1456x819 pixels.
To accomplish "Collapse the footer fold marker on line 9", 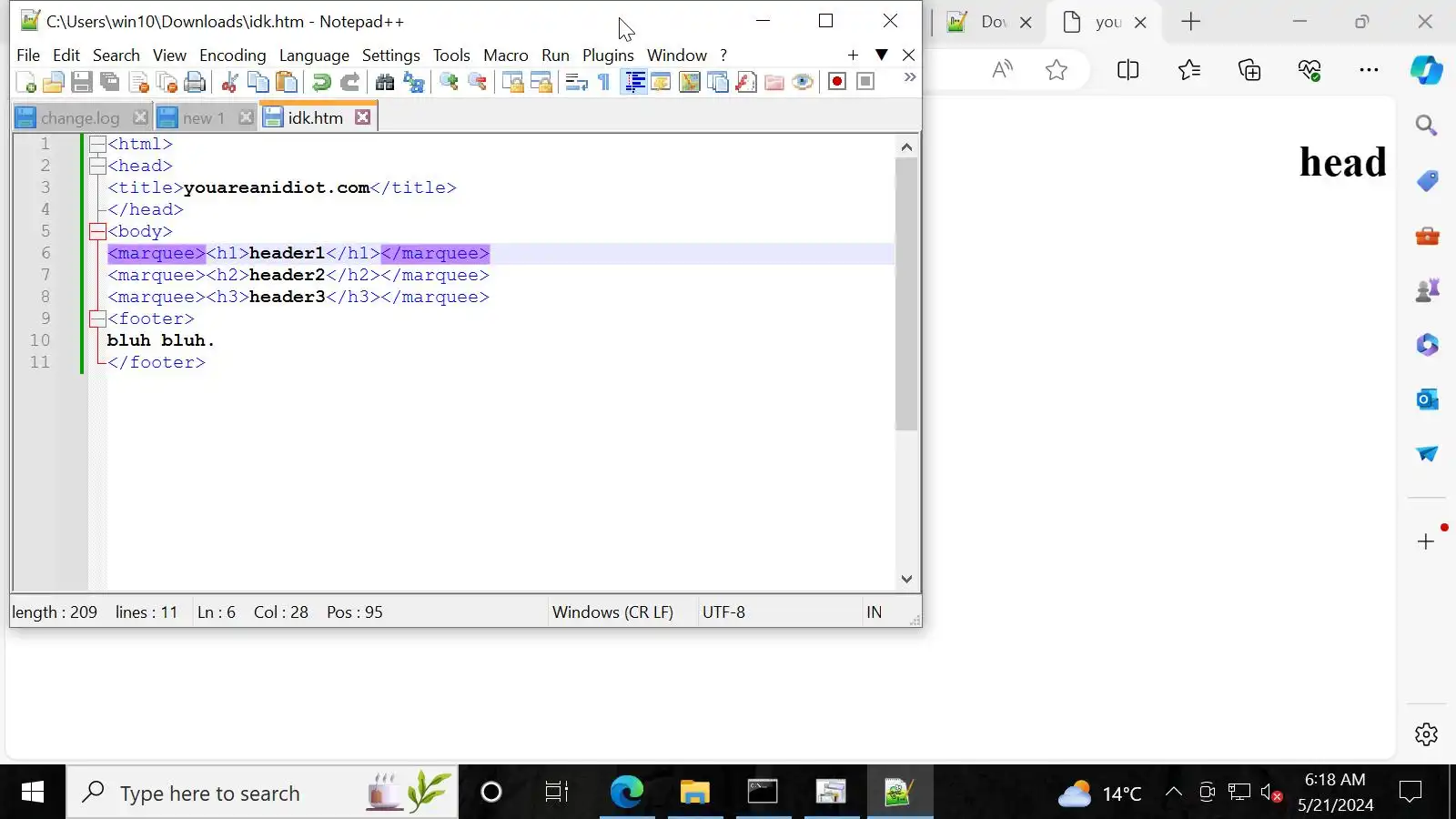I will point(97,318).
